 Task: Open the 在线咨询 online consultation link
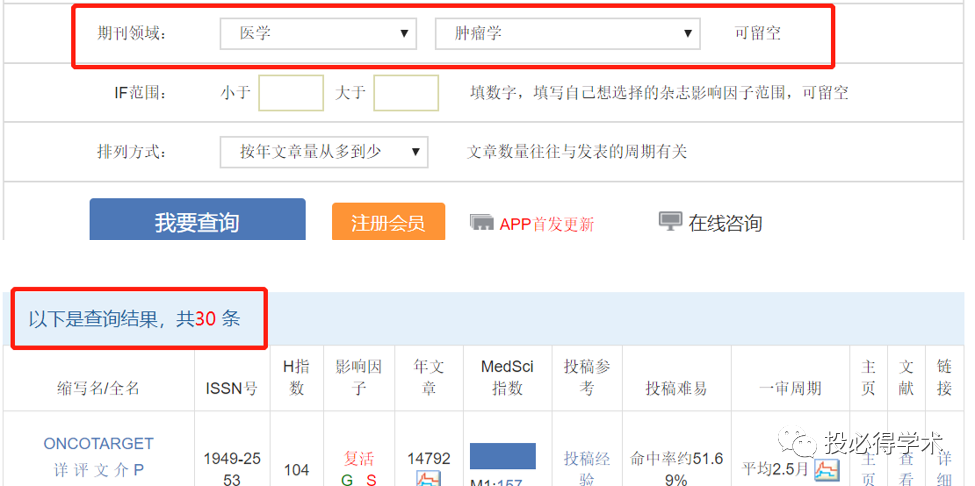(724, 222)
